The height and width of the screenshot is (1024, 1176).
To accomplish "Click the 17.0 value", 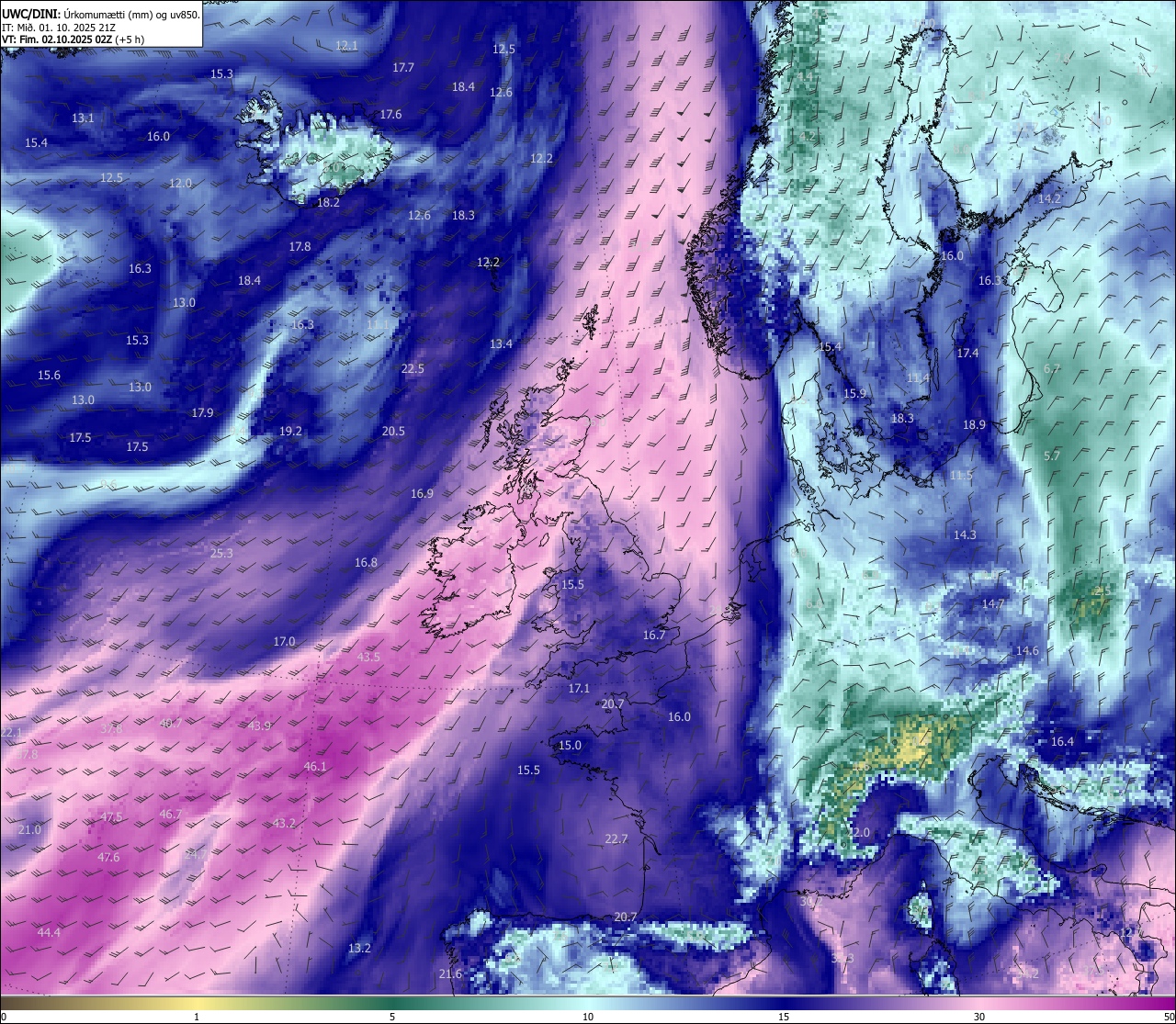I will (284, 642).
